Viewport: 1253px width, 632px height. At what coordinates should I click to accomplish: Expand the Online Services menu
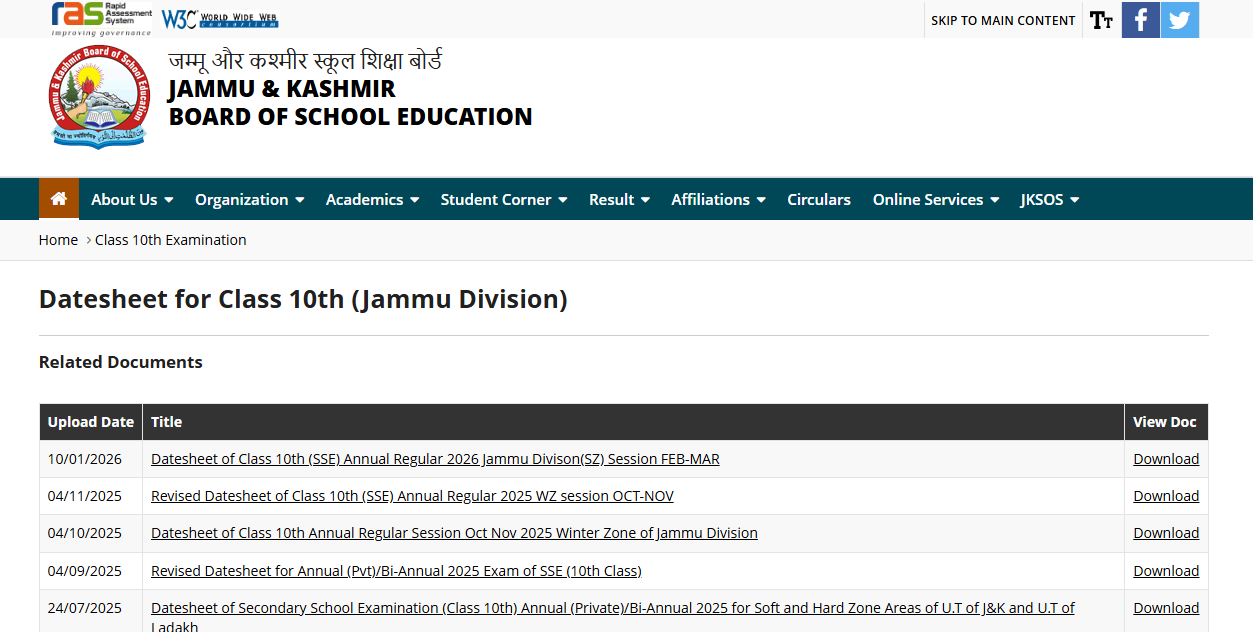pos(935,200)
